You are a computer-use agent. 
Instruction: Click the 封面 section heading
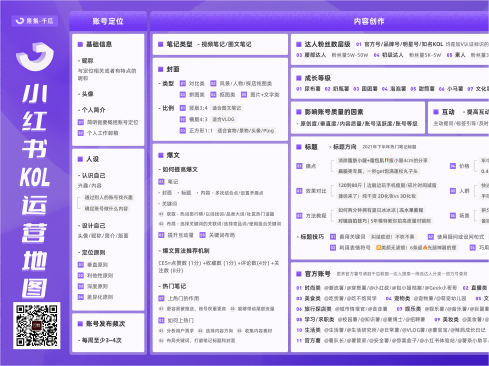(173, 69)
